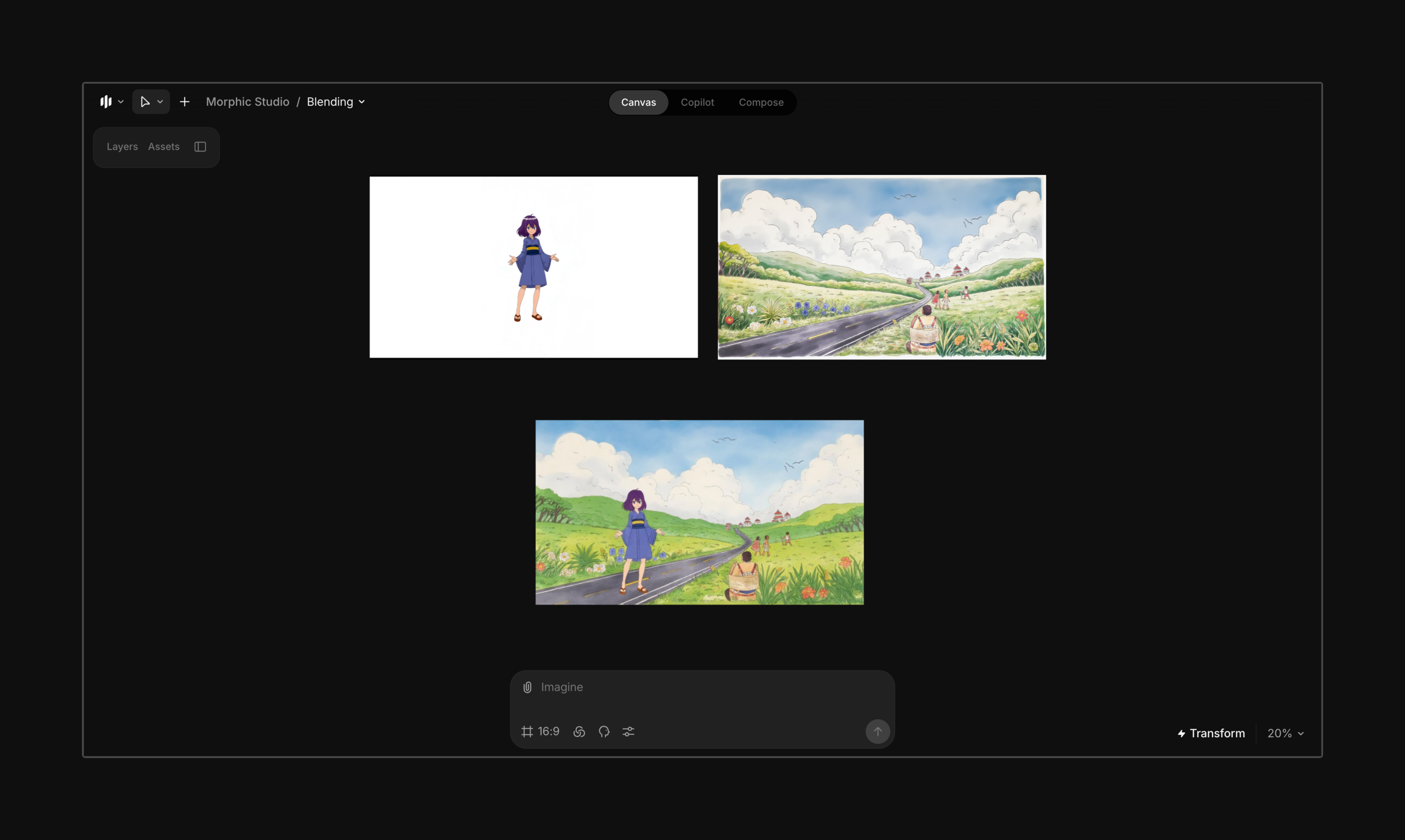Select the pointer cursor tool
1405x840 pixels.
coord(145,102)
